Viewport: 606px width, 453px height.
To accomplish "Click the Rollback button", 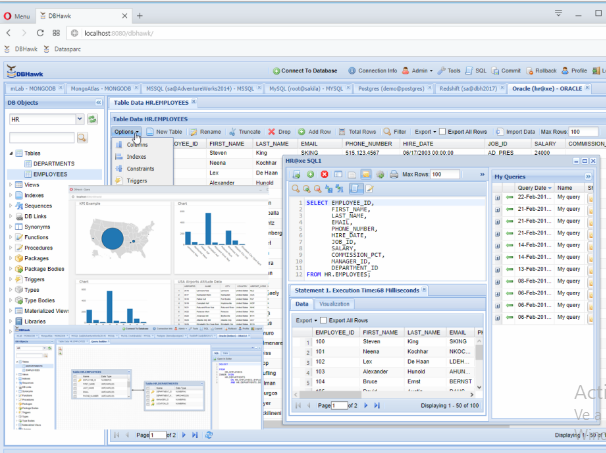I will pos(539,71).
